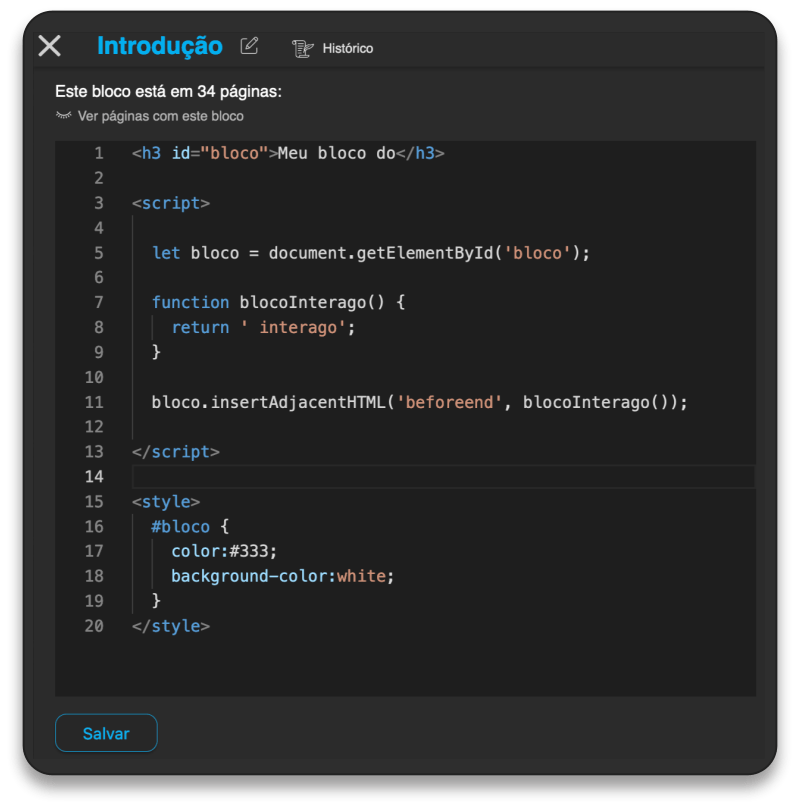Click the 'return' keyword on line 8
The width and height of the screenshot is (800, 810).
(x=199, y=326)
